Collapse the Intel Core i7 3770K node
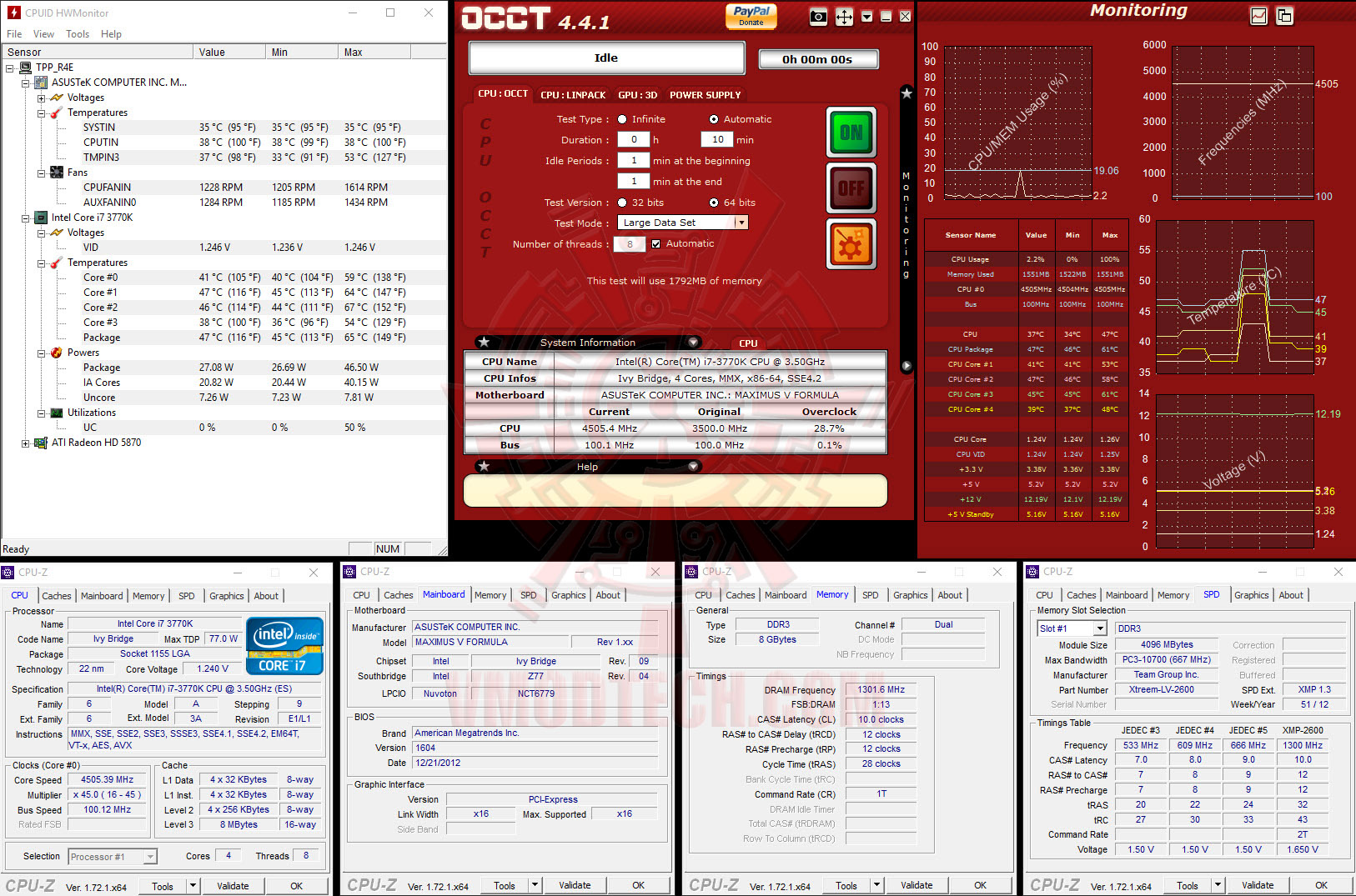Image resolution: width=1356 pixels, height=896 pixels. pyautogui.click(x=25, y=218)
